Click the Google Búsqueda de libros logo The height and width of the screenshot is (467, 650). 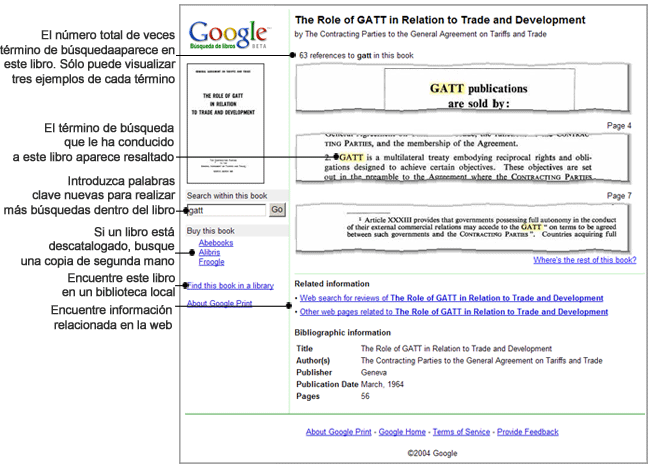(x=229, y=34)
